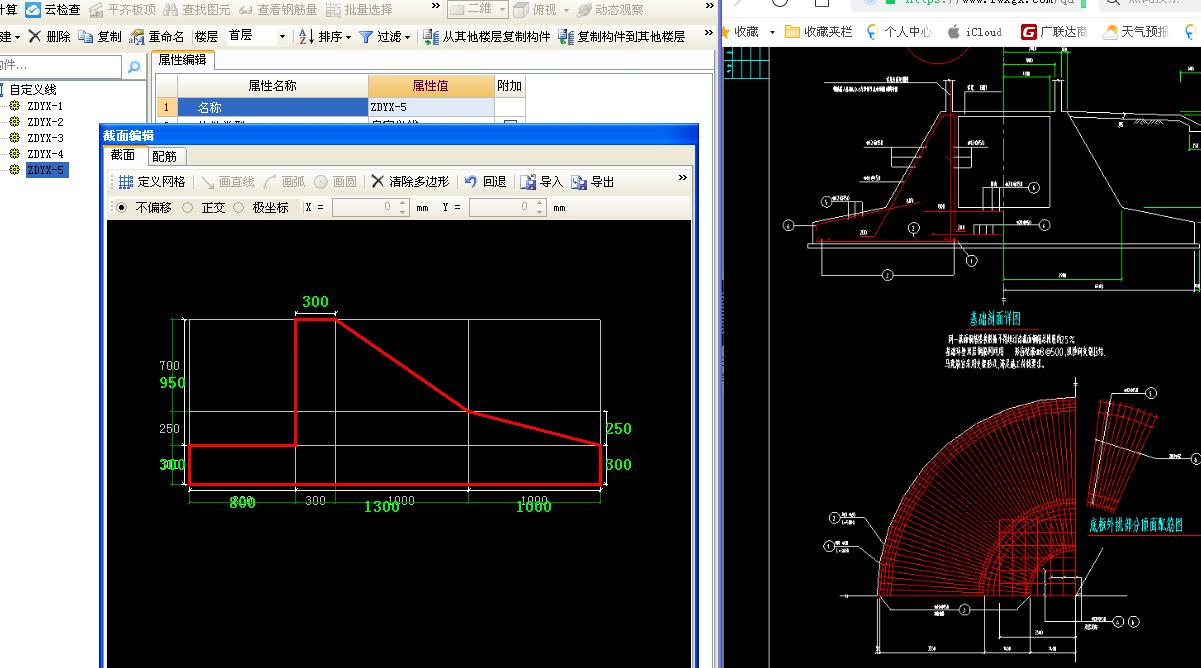The height and width of the screenshot is (668, 1201).
Task: Click the search magnifier icon in component list
Action: 134,67
